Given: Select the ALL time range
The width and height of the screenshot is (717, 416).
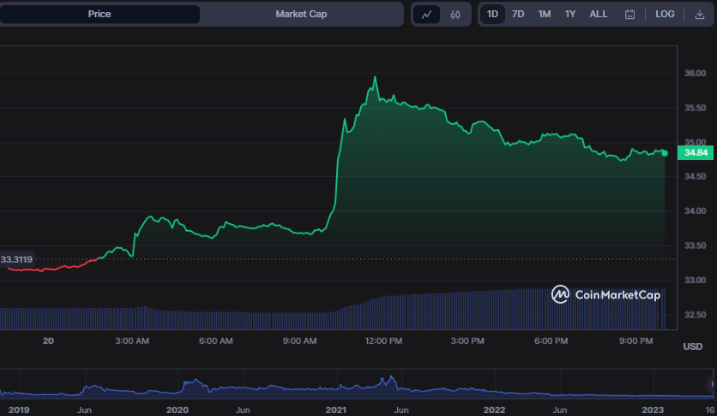Looking at the screenshot, I should (598, 14).
